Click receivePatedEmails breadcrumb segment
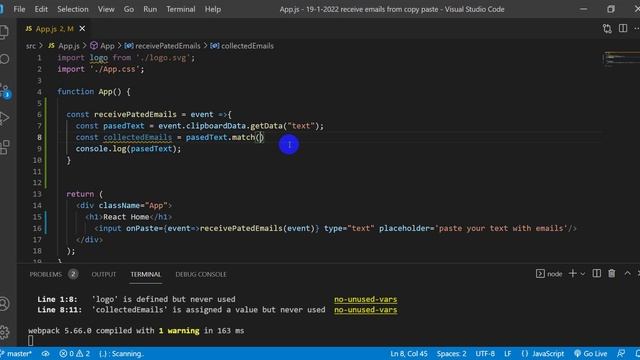Viewport: 640px width, 360px height. tap(162, 46)
